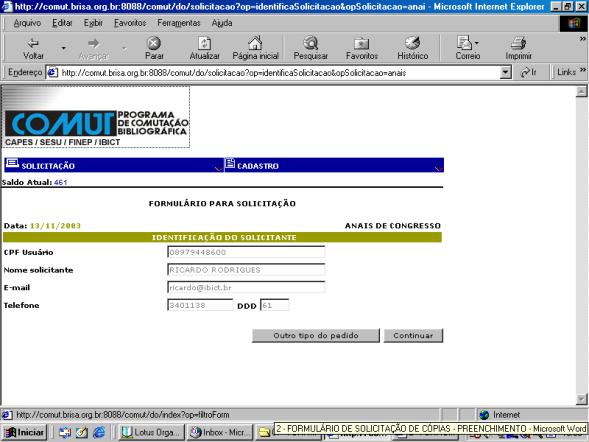The height and width of the screenshot is (442, 589).
Task: Click the Imprimir printer icon
Action: pos(518,44)
